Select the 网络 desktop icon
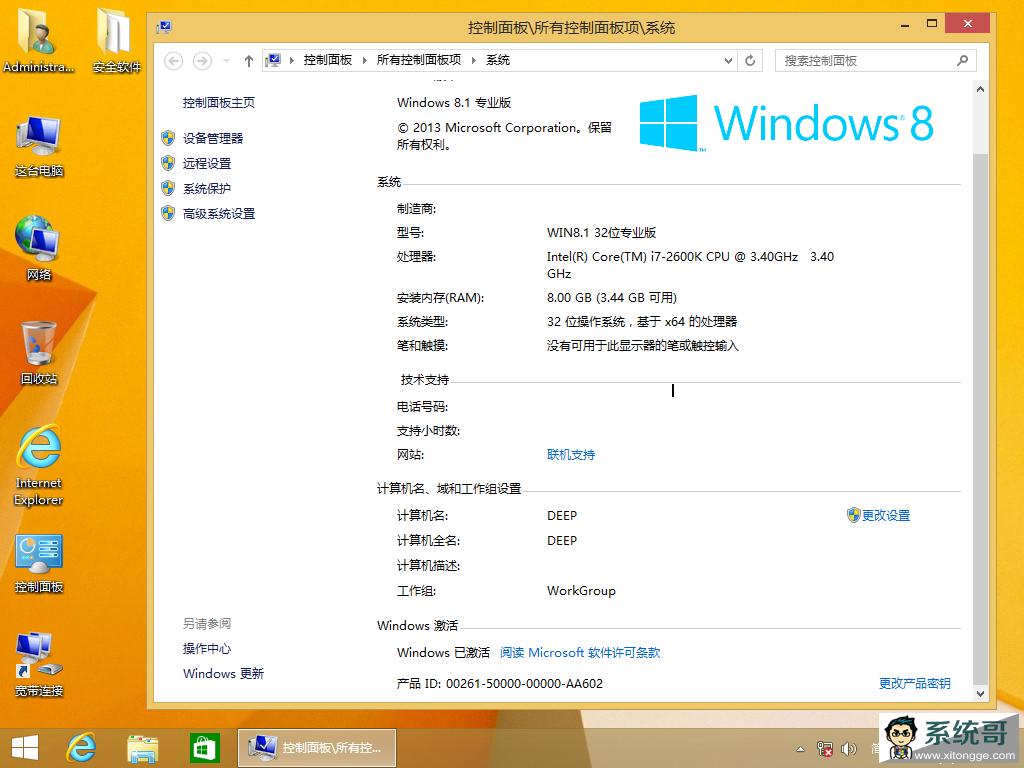The width and height of the screenshot is (1024, 768). coord(39,248)
